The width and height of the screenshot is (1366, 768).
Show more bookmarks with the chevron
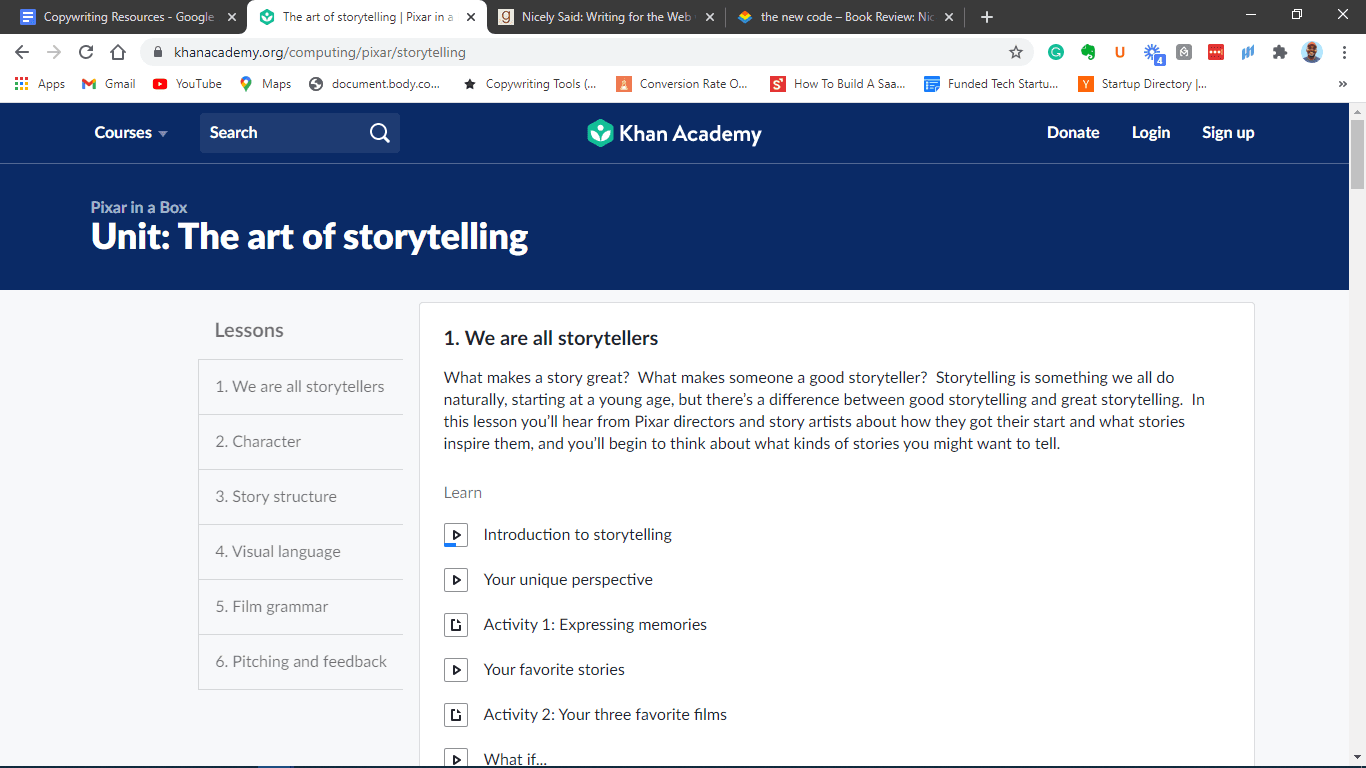(x=1342, y=84)
